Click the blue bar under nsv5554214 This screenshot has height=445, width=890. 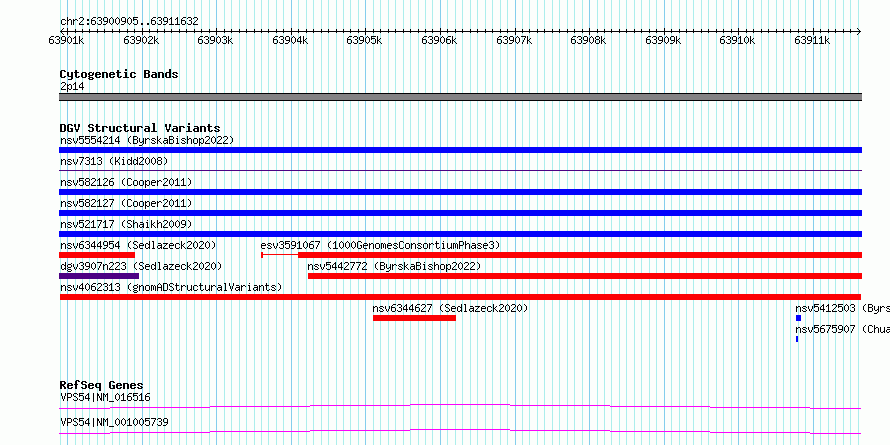460,150
